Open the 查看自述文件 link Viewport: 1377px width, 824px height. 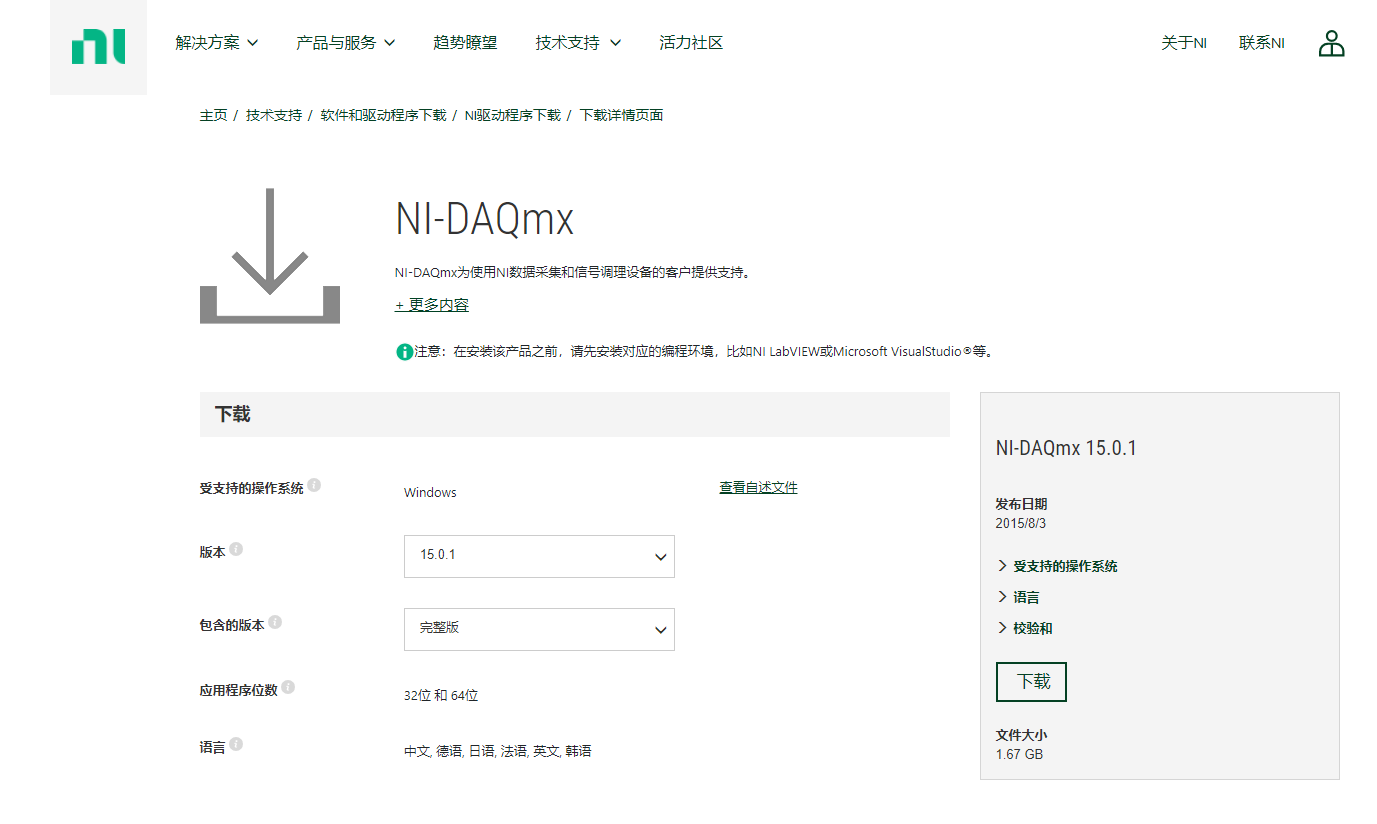(x=758, y=486)
